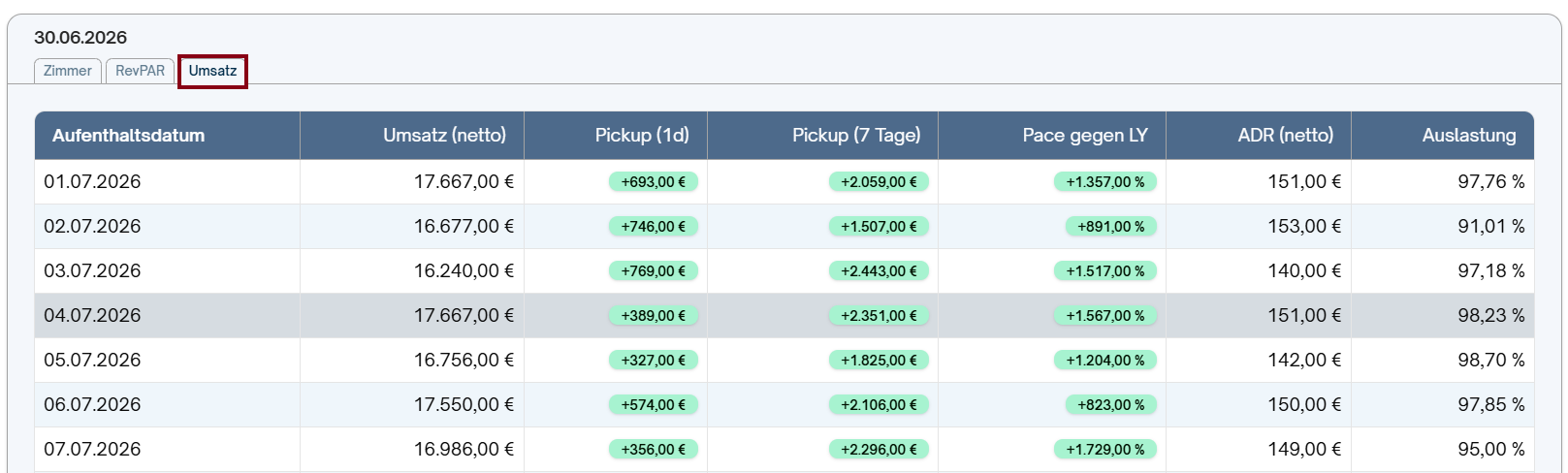This screenshot has height=473, width=1568.
Task: Click the +1.729,00 % pace badge
Action: coord(1105,450)
